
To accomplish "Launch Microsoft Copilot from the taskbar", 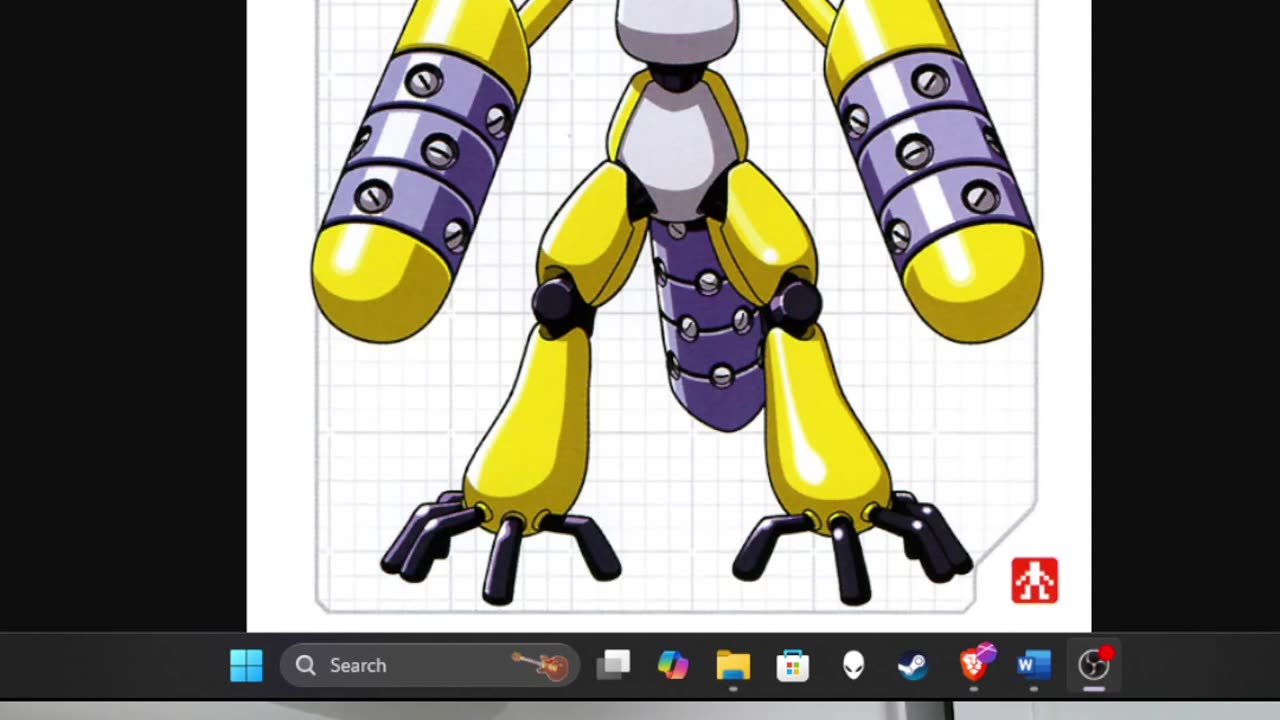I will pyautogui.click(x=673, y=665).
